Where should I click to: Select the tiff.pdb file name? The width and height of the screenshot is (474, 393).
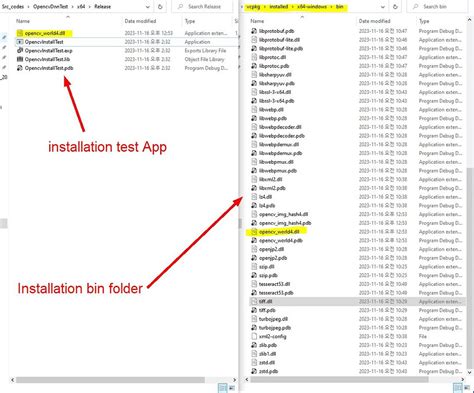(267, 310)
